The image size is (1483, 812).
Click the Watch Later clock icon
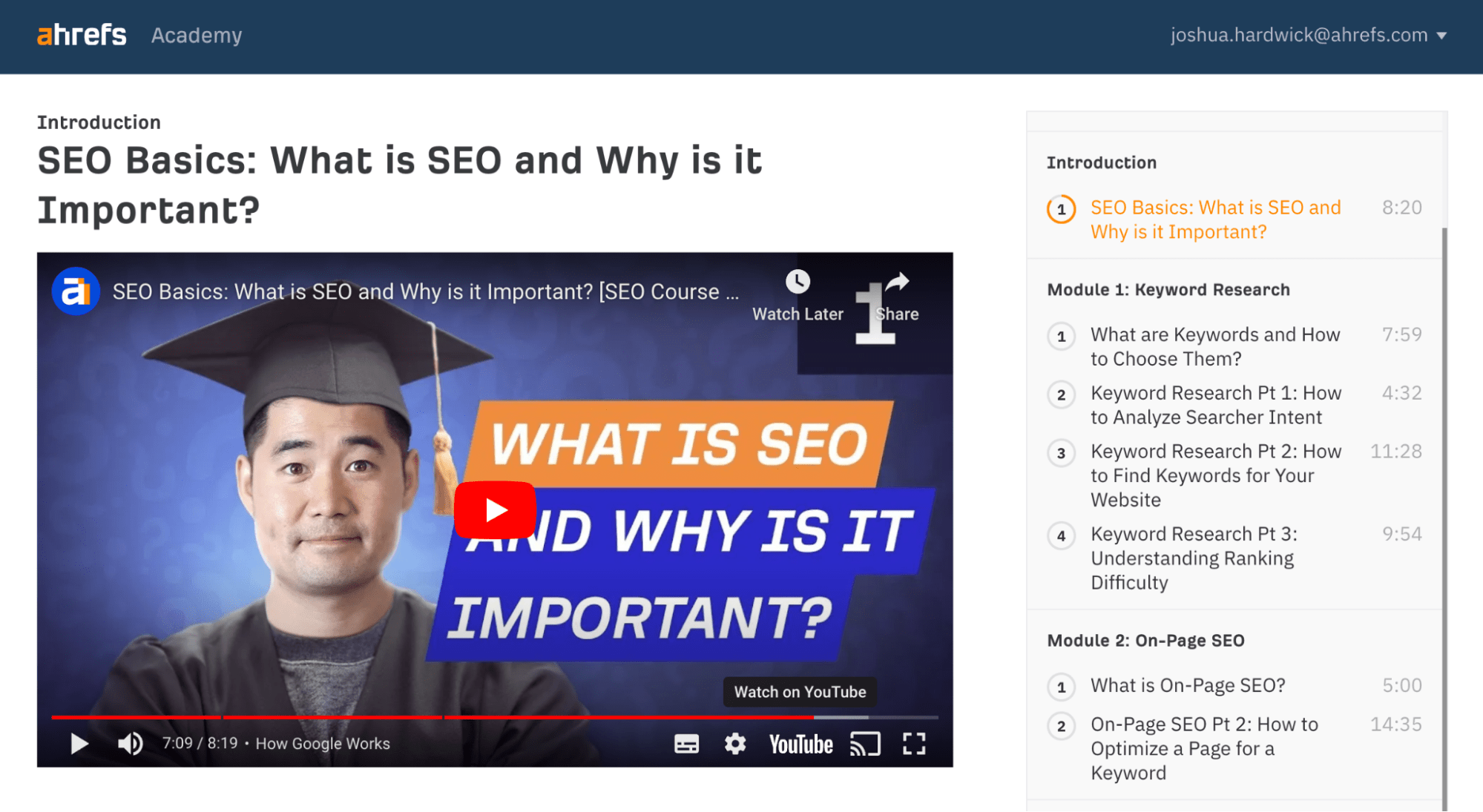point(798,282)
